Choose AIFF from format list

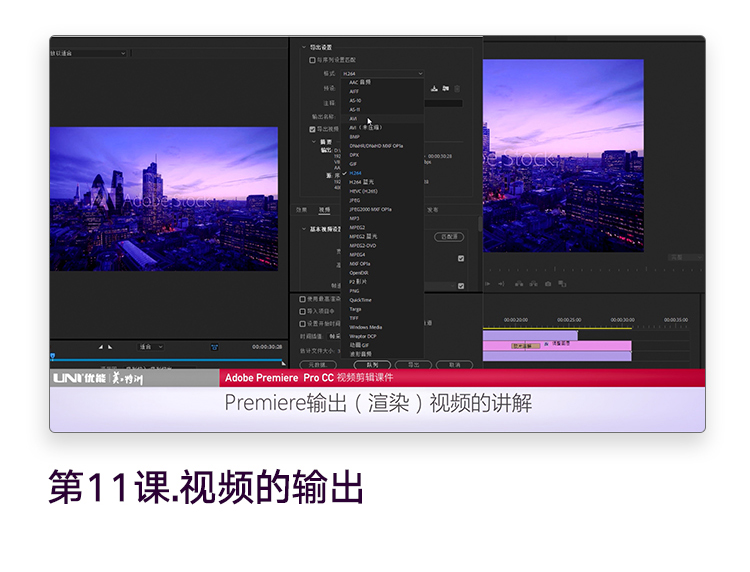pos(383,91)
